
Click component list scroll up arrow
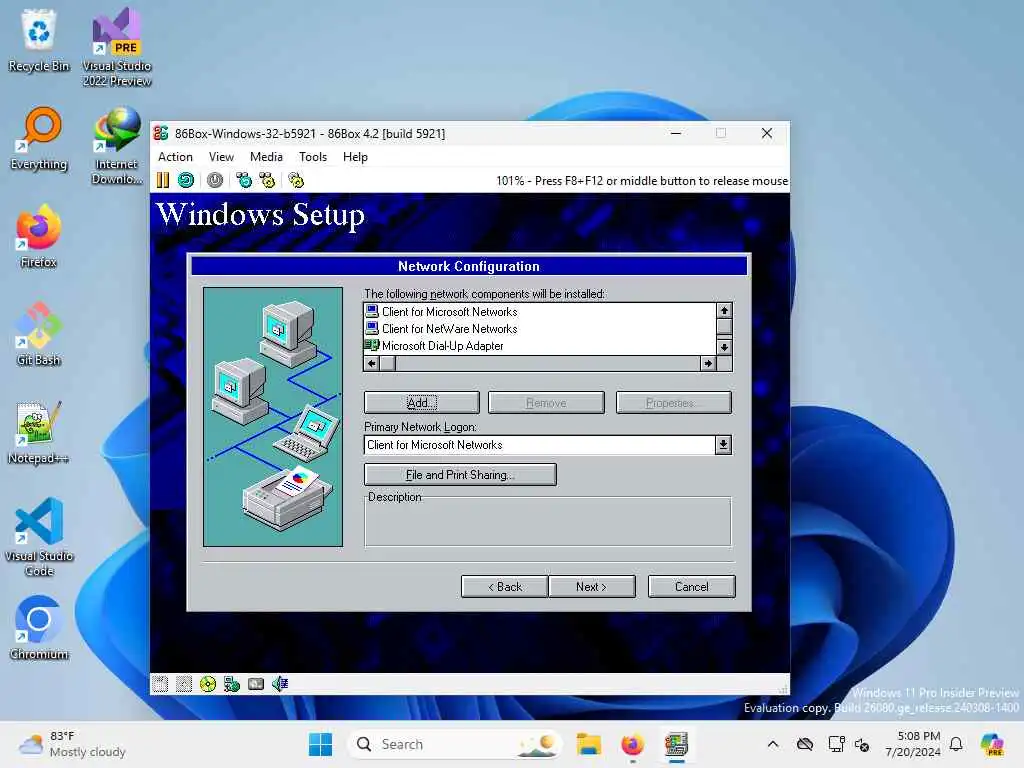(x=724, y=311)
